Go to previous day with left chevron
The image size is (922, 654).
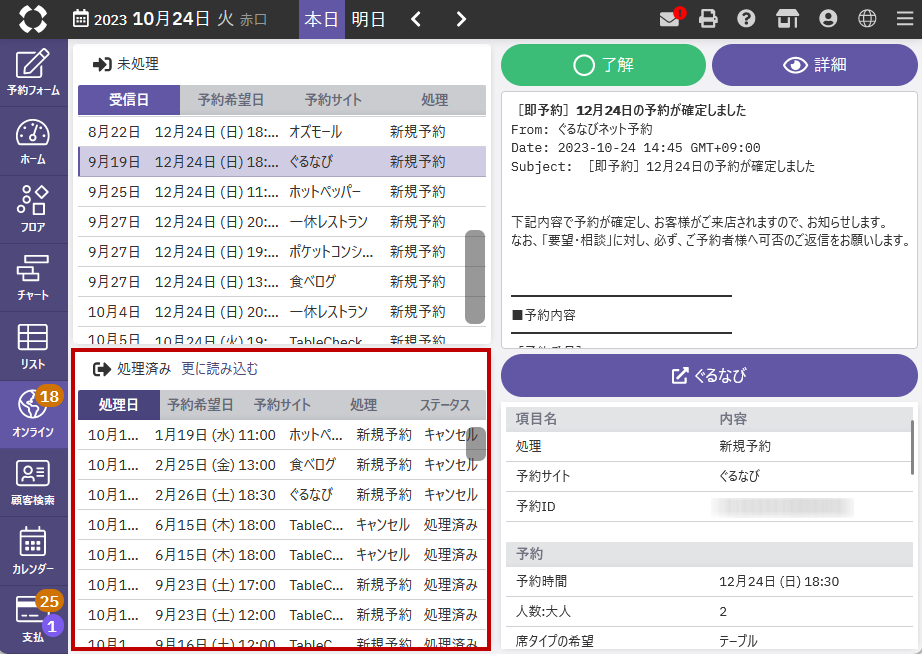pos(416,19)
